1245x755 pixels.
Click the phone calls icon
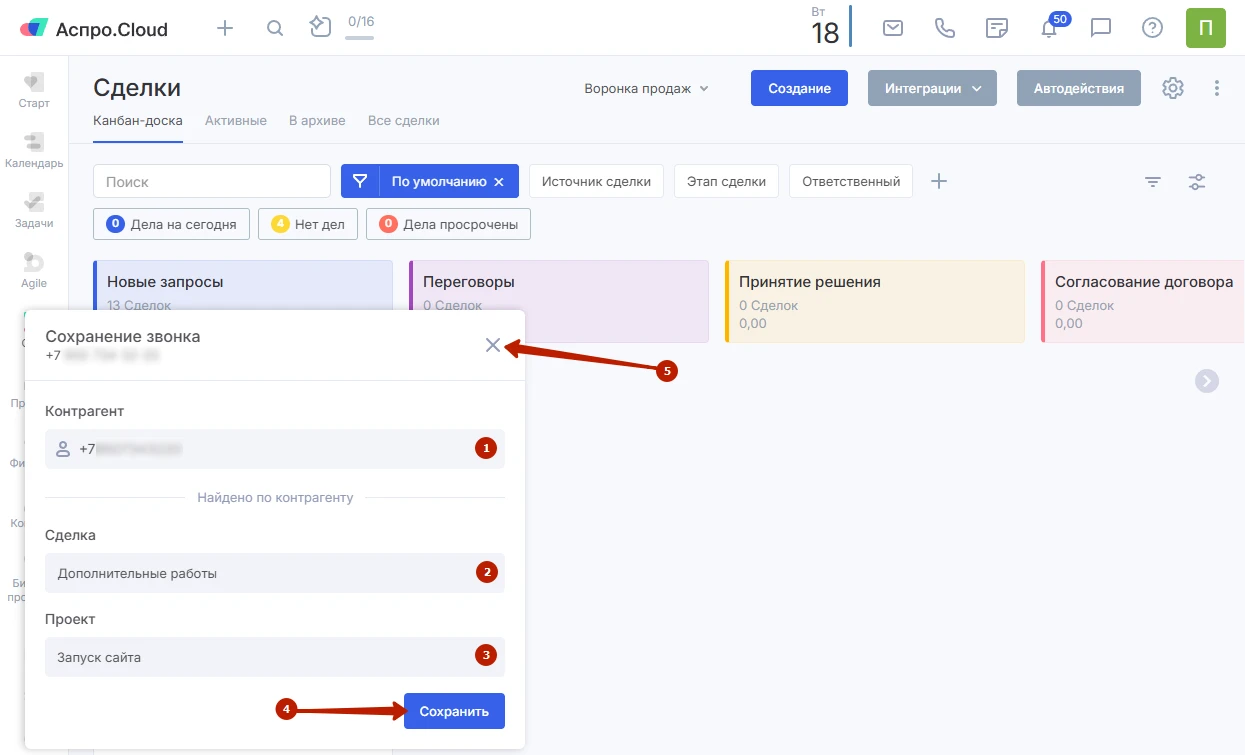[x=945, y=28]
